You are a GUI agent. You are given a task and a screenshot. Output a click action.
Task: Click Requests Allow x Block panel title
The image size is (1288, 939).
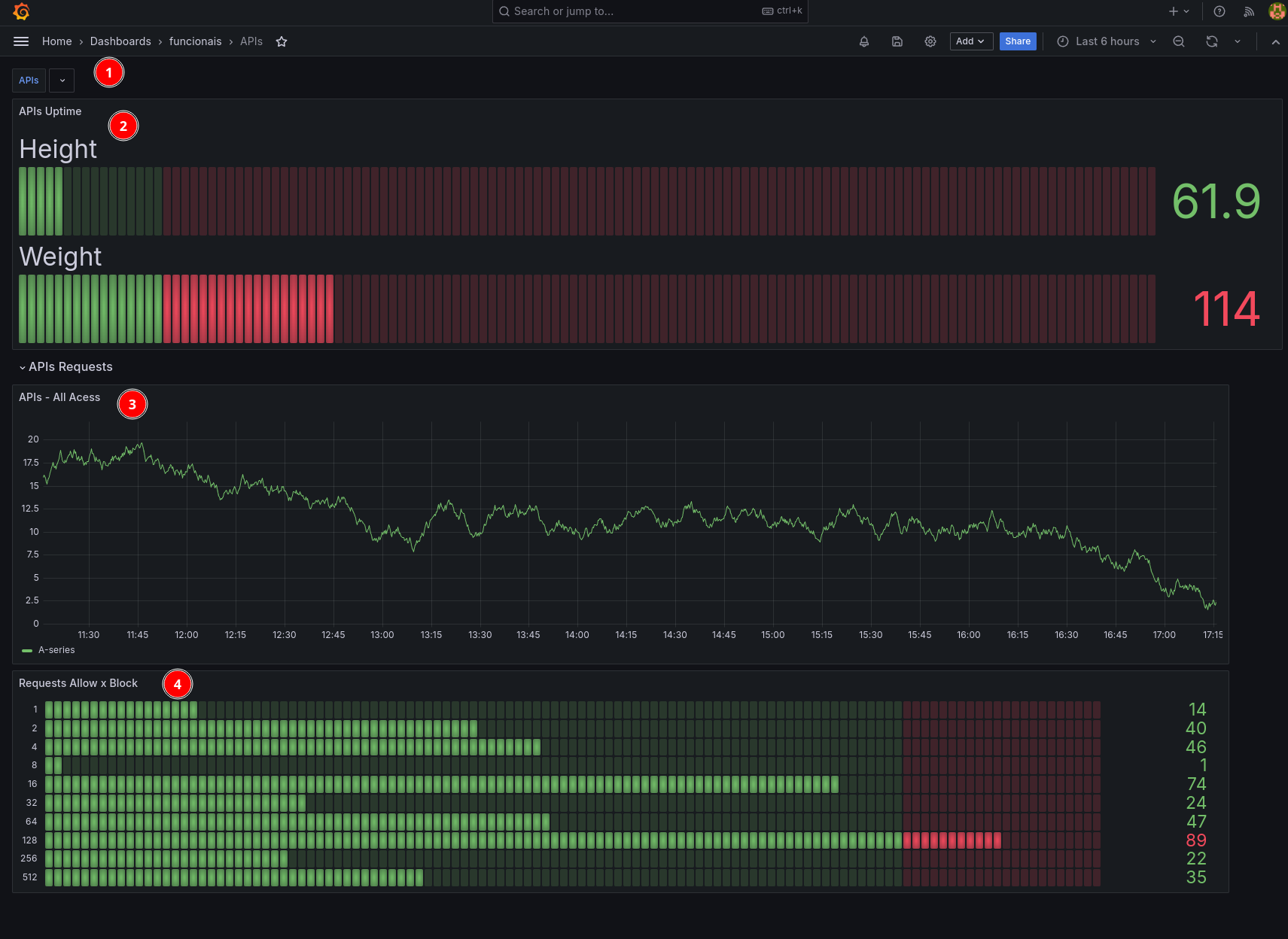click(x=78, y=683)
